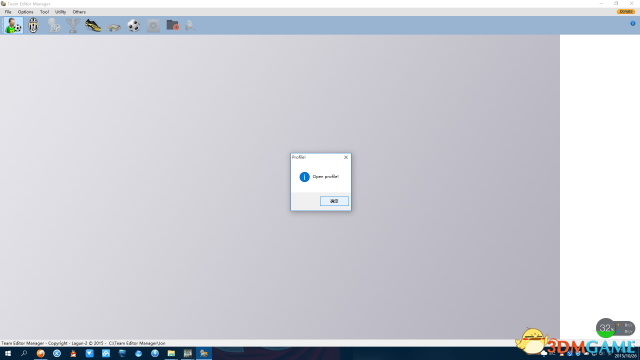Open the trophy competitions icon
This screenshot has height=360, width=640.
tap(73, 26)
